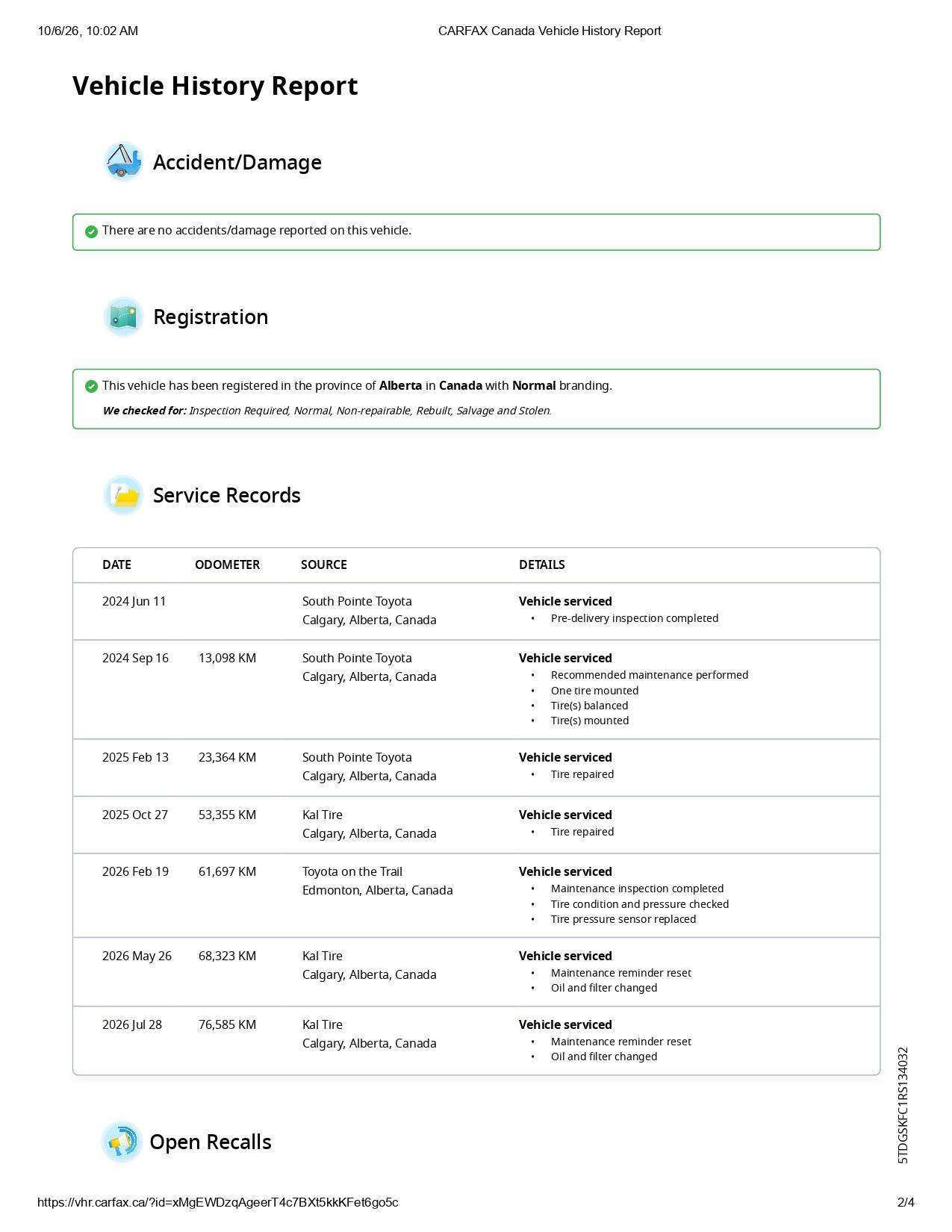Click Toyota on the Trail source

352,871
